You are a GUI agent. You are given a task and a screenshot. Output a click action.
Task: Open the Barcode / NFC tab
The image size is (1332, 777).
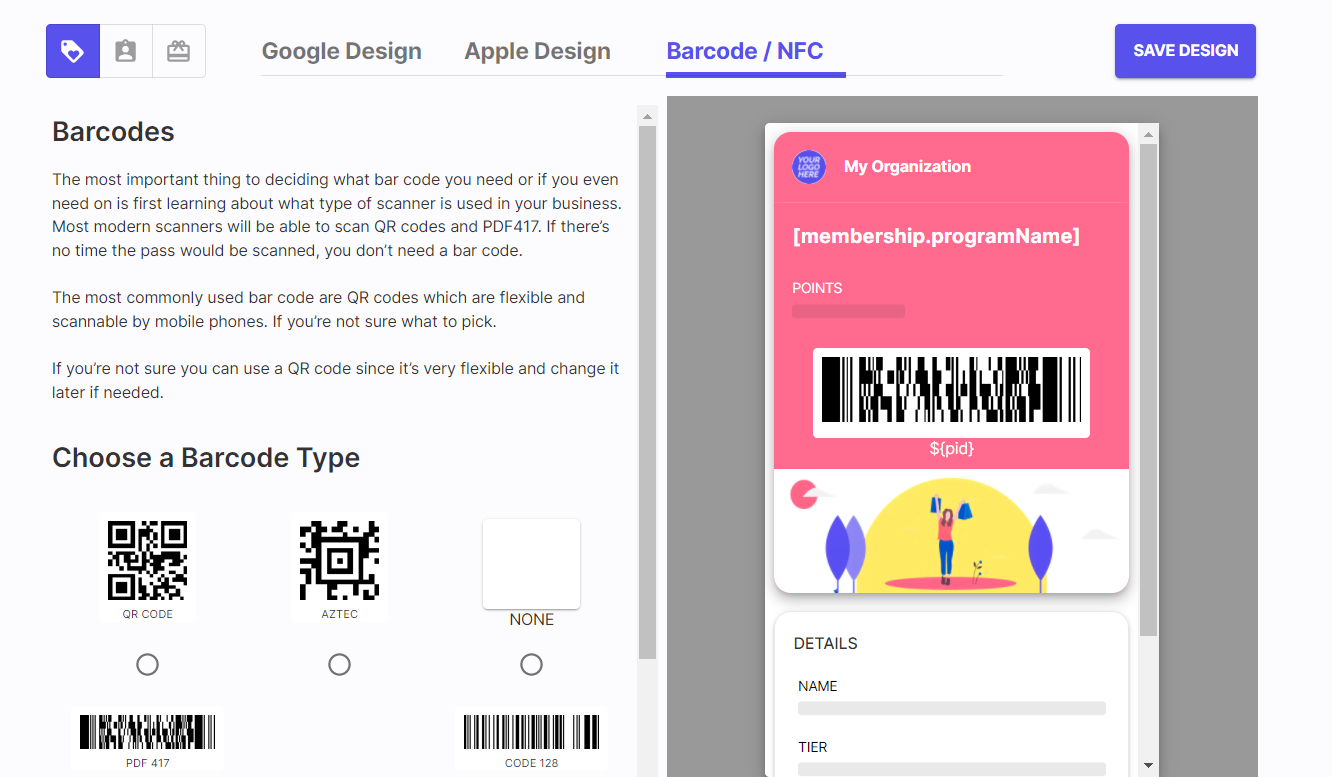[745, 51]
